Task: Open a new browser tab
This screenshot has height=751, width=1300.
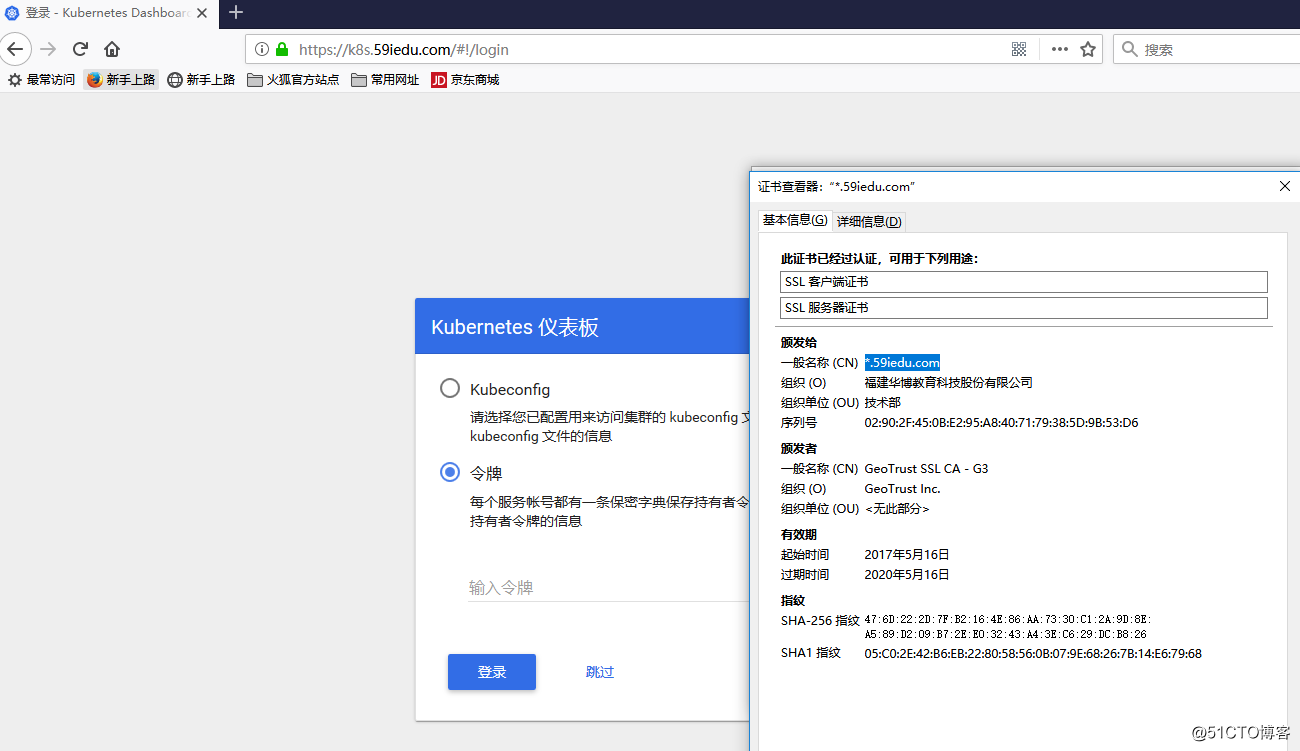Action: (x=236, y=12)
